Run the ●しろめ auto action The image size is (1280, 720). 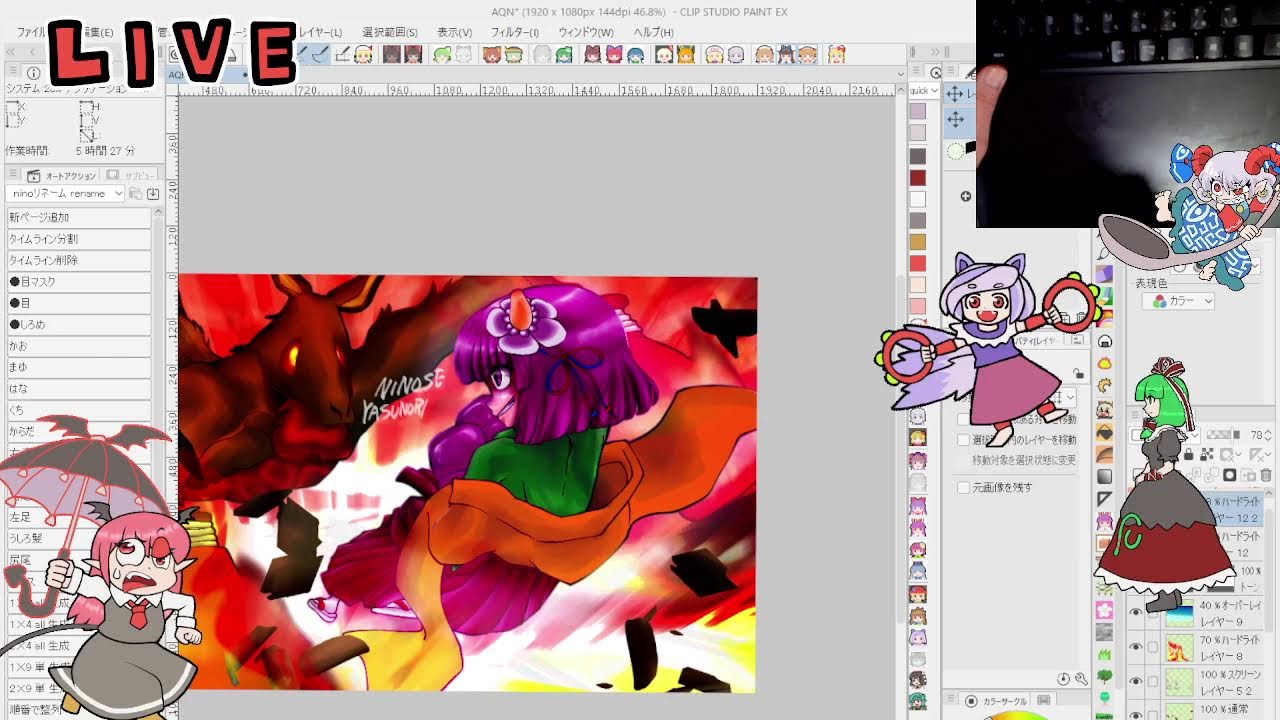[x=79, y=324]
